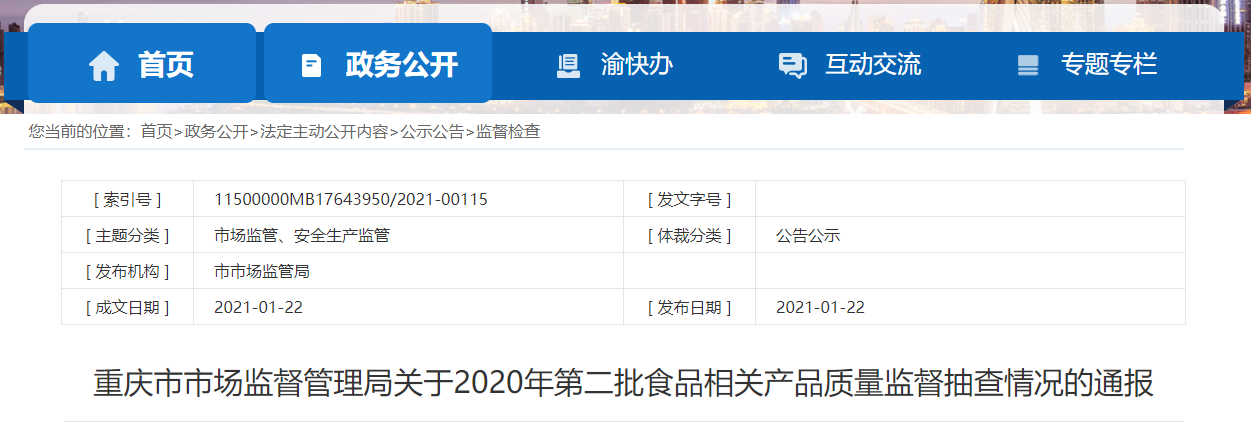Click the stamp icon beside 渝快办
The width and height of the screenshot is (1251, 434).
coord(568,66)
